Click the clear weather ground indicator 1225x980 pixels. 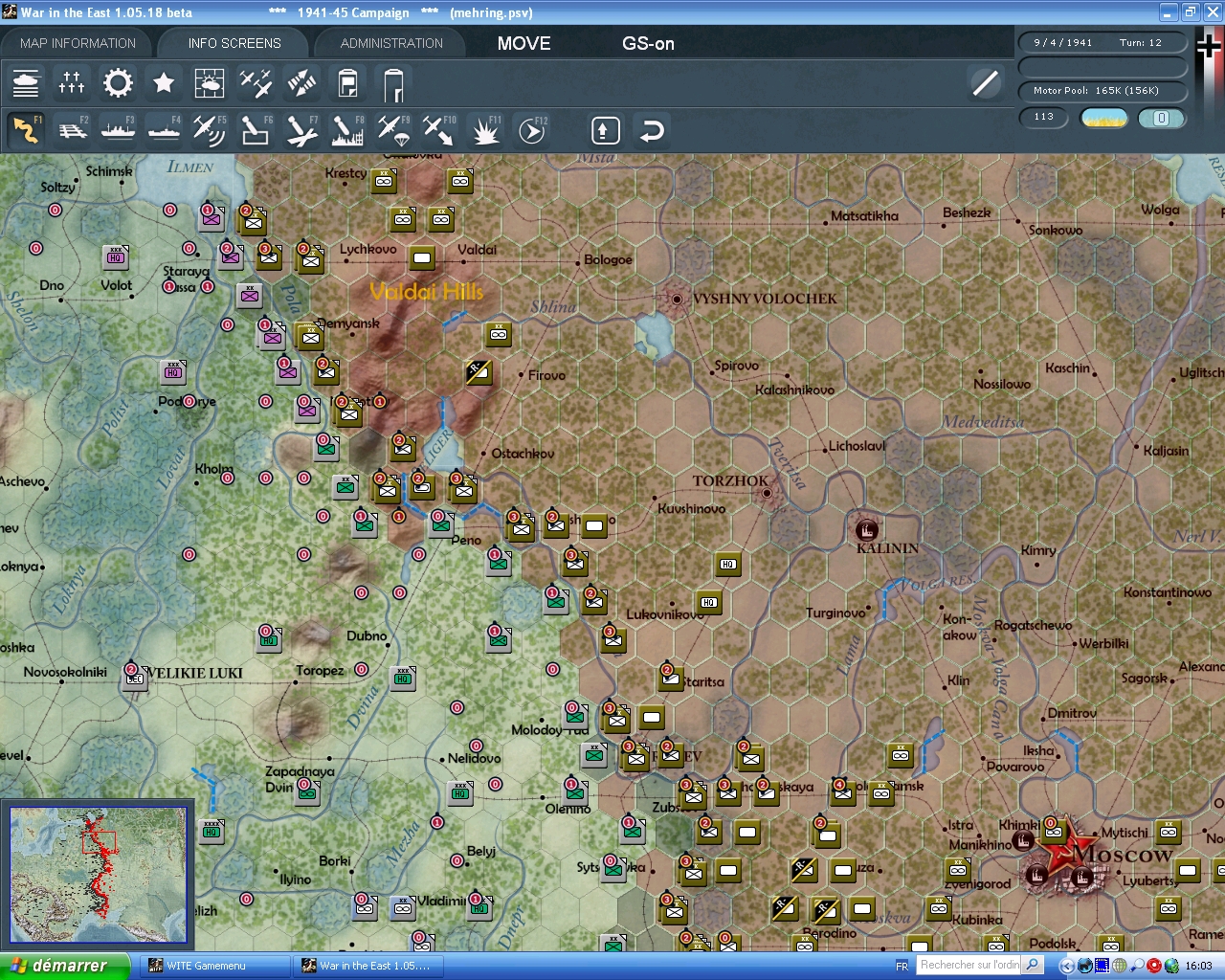coord(1103,118)
